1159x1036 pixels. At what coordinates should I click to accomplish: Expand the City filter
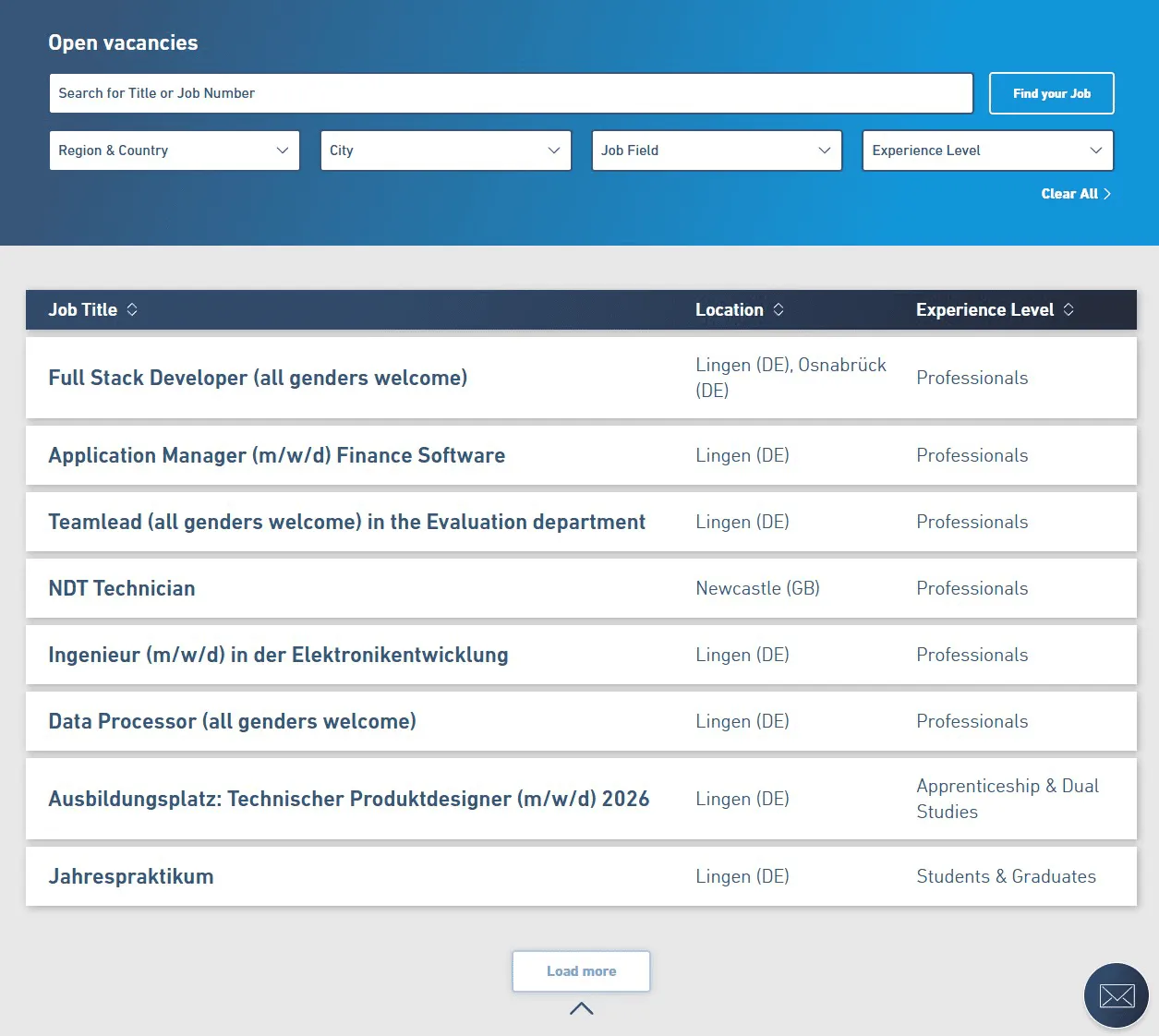pos(445,151)
